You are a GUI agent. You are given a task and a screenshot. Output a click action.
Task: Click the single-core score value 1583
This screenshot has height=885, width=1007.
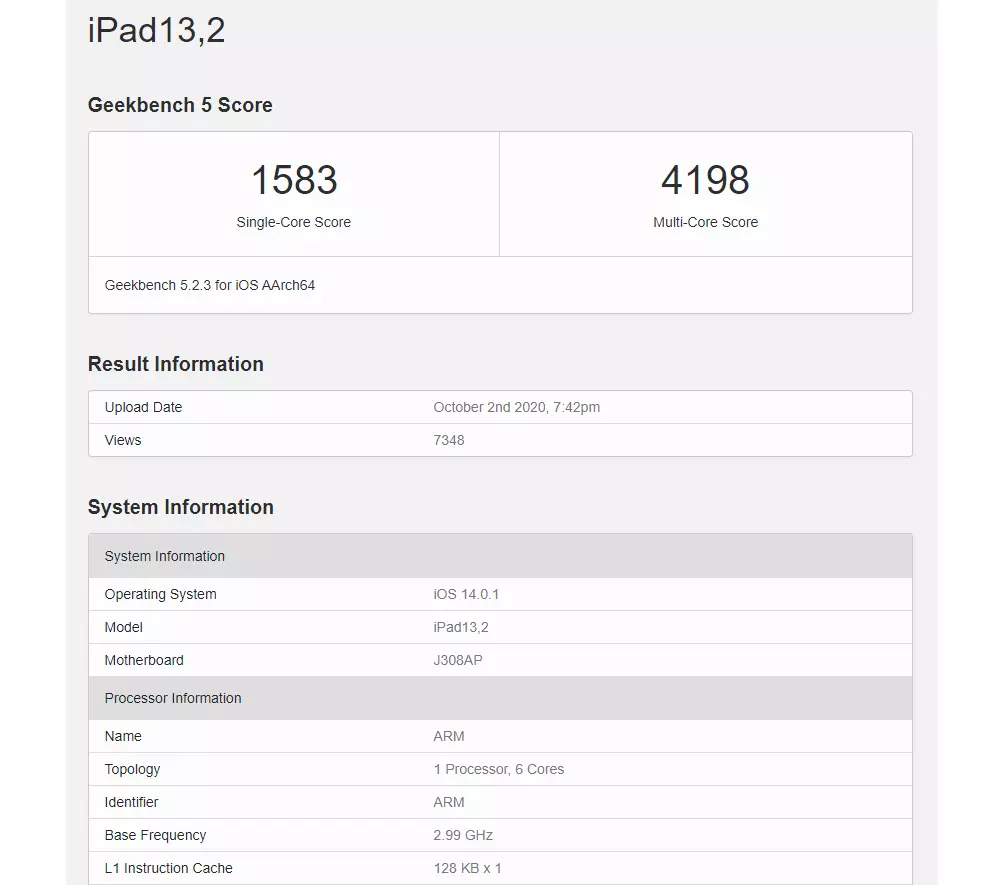[x=294, y=179]
